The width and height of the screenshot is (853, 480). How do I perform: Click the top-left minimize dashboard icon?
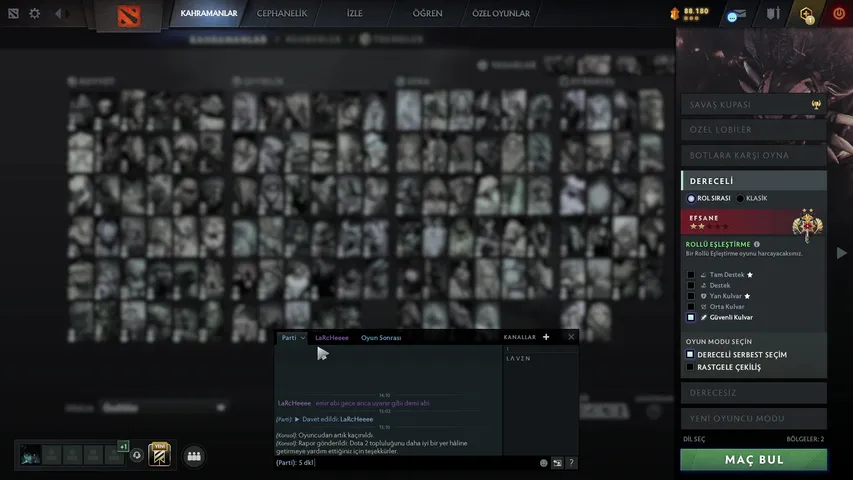13,13
